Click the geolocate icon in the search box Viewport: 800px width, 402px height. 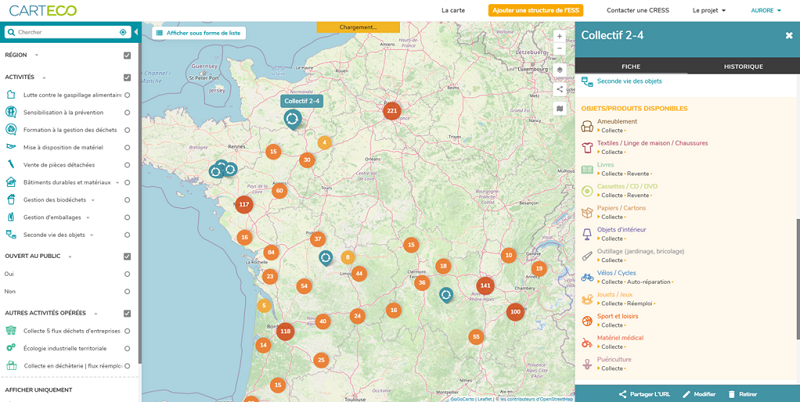coord(123,32)
